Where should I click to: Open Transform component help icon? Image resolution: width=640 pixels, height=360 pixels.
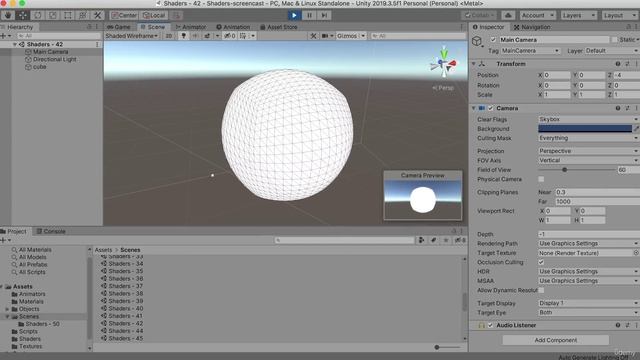(x=618, y=64)
